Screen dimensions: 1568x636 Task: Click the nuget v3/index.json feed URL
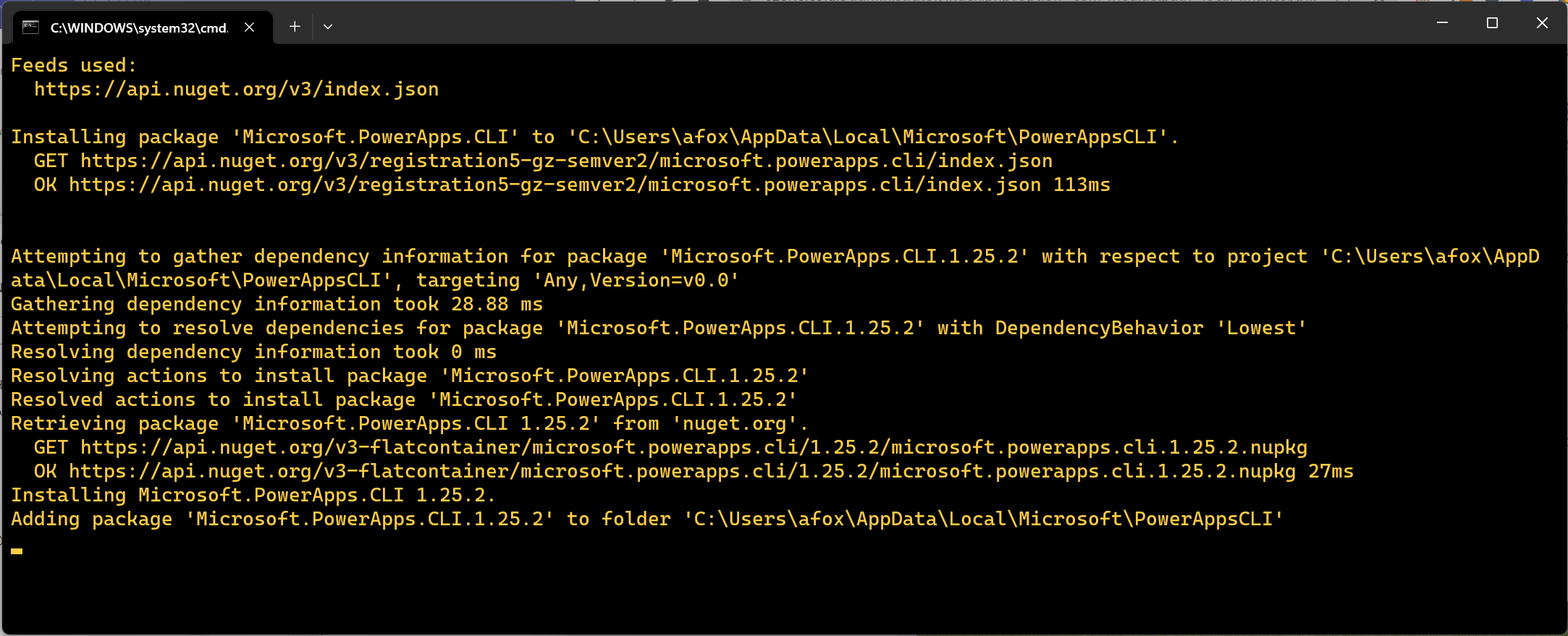click(x=236, y=90)
